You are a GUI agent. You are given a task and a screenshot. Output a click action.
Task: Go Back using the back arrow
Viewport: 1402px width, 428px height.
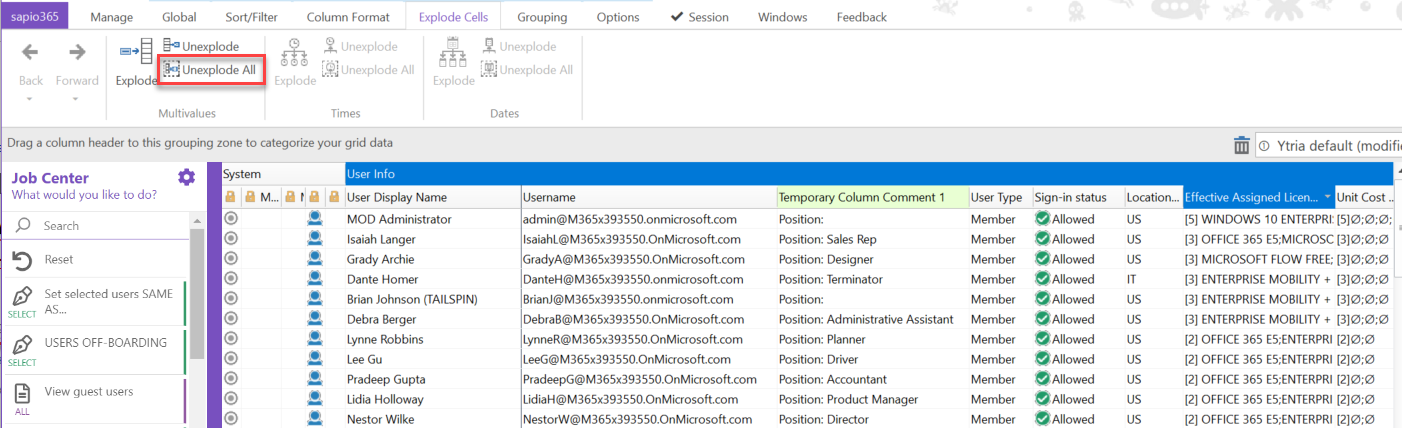click(x=30, y=53)
